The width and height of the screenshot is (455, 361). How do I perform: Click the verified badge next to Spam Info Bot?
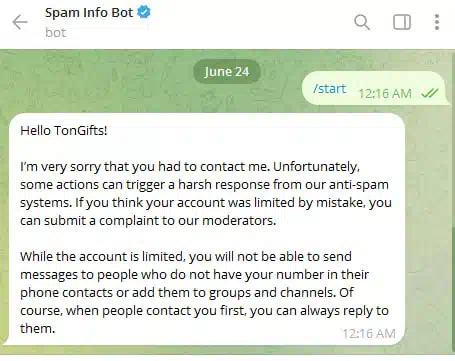(x=144, y=12)
